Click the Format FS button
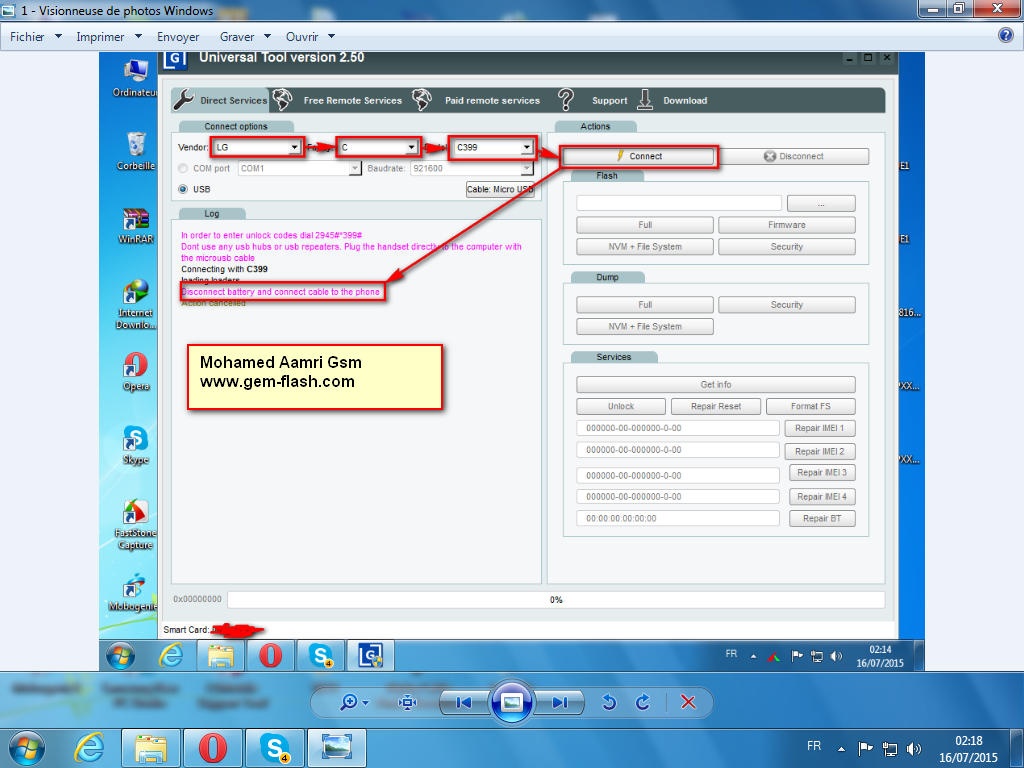The image size is (1024, 768). pyautogui.click(x=810, y=406)
